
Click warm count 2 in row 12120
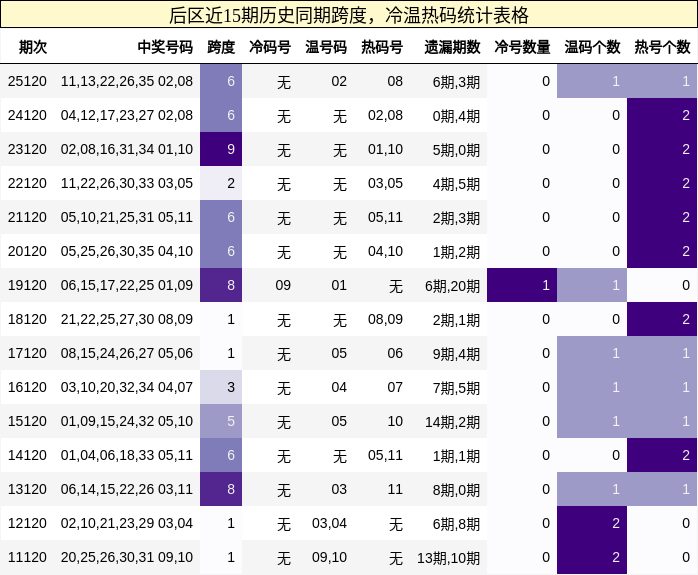[592, 523]
